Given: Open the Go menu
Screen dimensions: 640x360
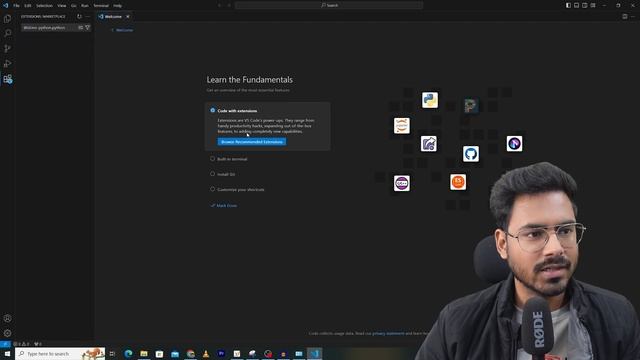Looking at the screenshot, I should click(x=73, y=5).
